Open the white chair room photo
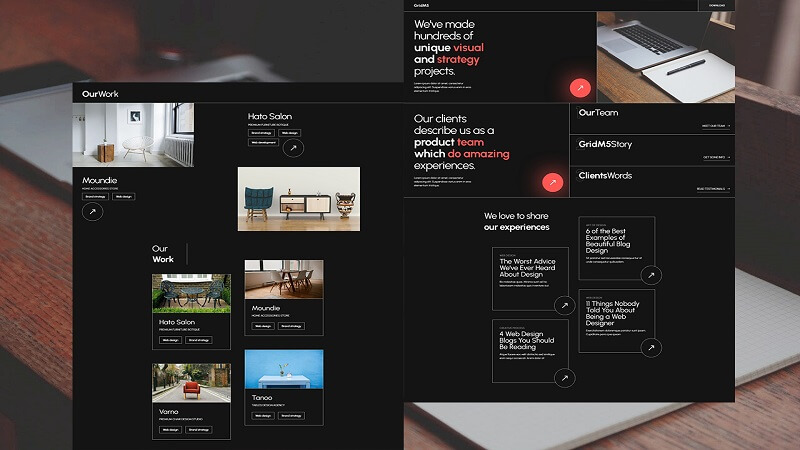 point(133,134)
